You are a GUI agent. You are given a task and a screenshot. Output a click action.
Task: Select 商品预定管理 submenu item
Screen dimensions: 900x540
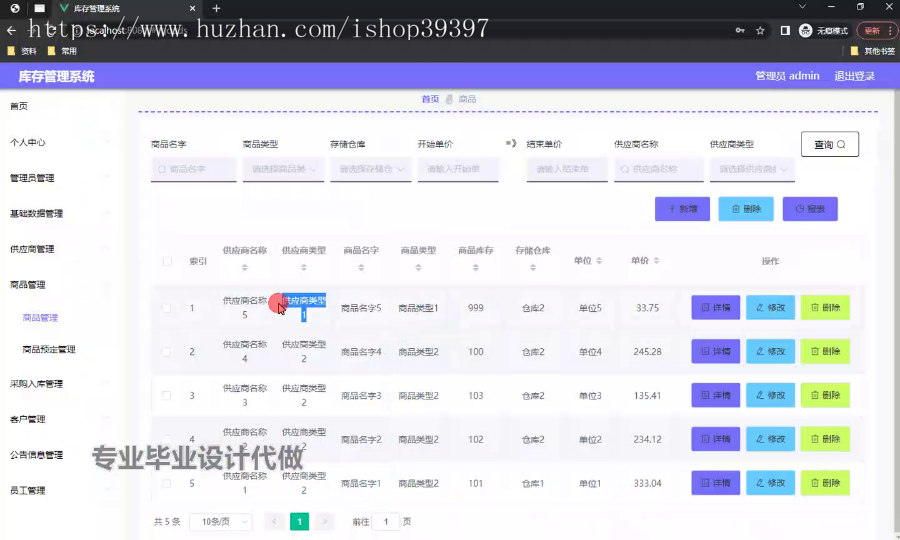[x=49, y=349]
